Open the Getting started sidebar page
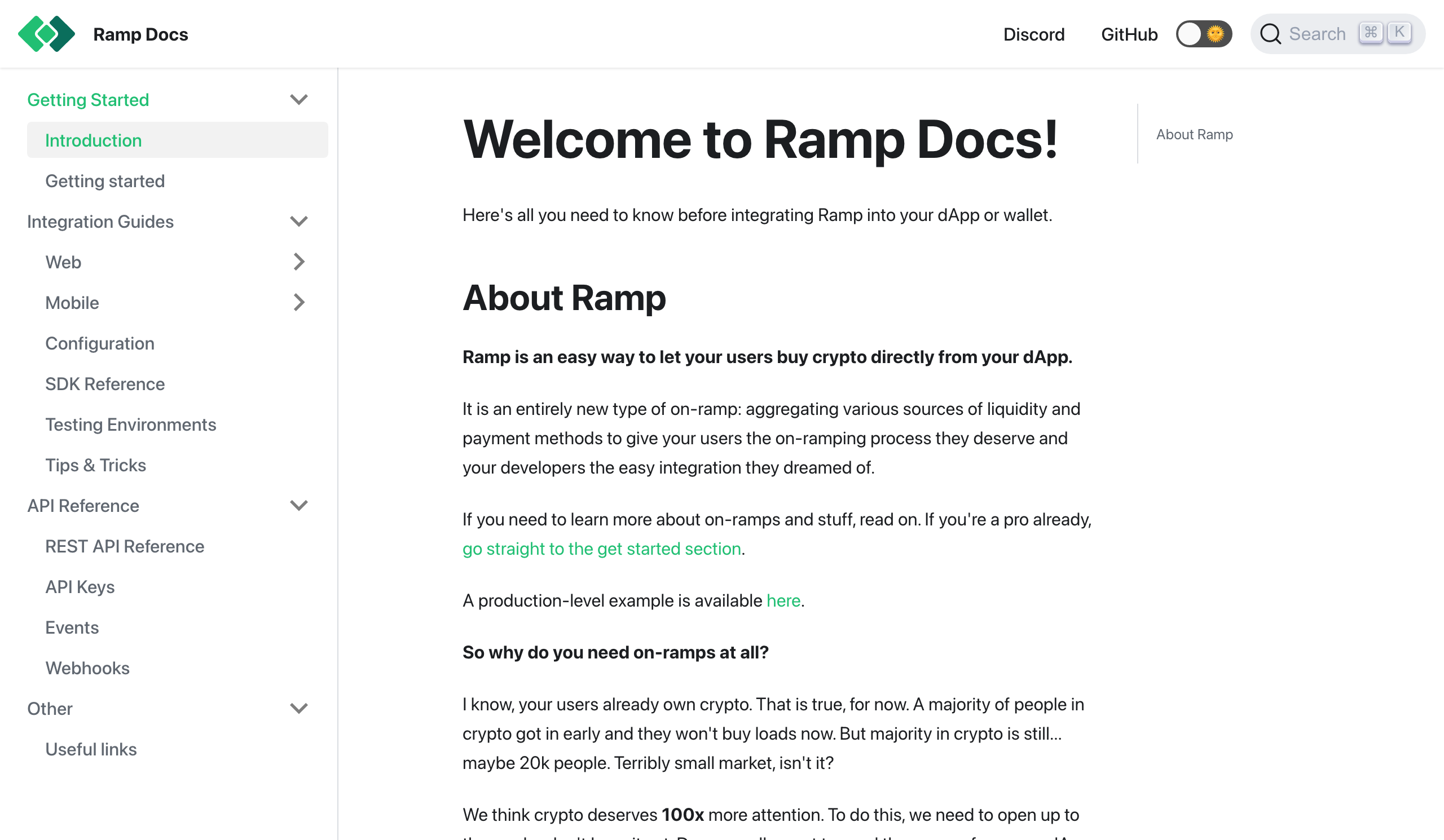The width and height of the screenshot is (1444, 840). click(x=105, y=181)
